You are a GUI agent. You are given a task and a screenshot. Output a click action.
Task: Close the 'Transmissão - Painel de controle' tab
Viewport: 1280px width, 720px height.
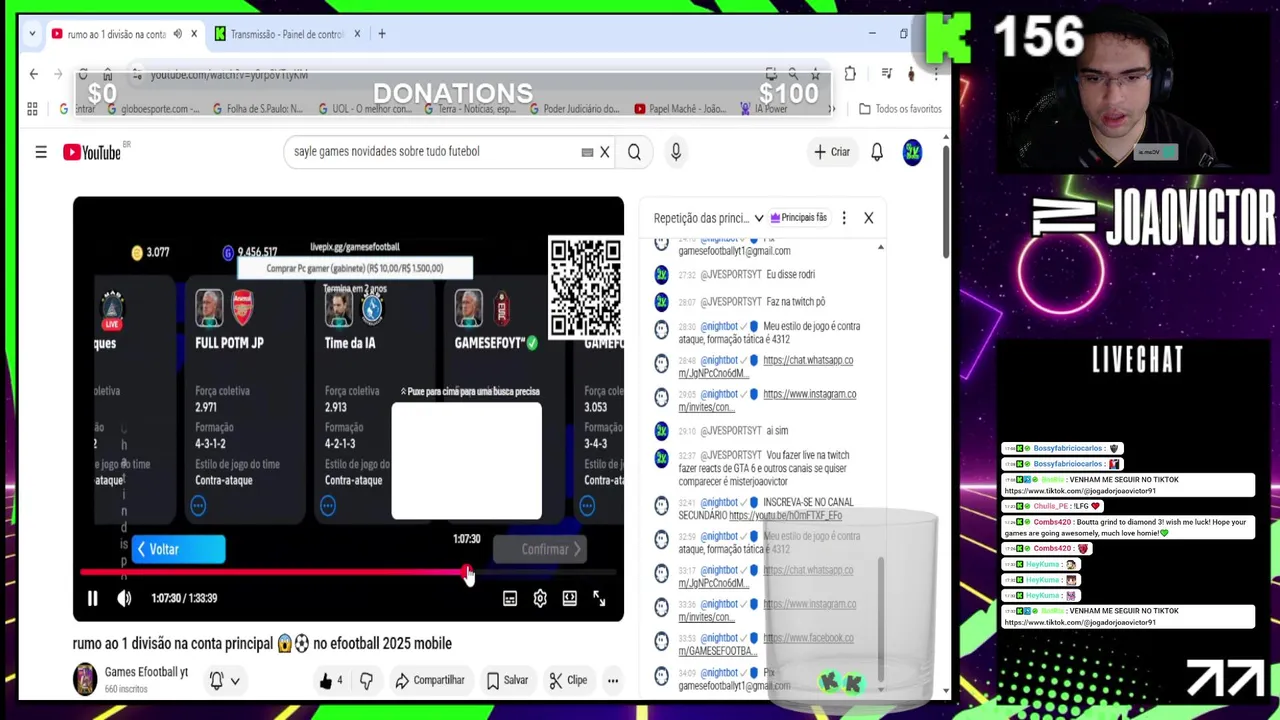point(357,34)
